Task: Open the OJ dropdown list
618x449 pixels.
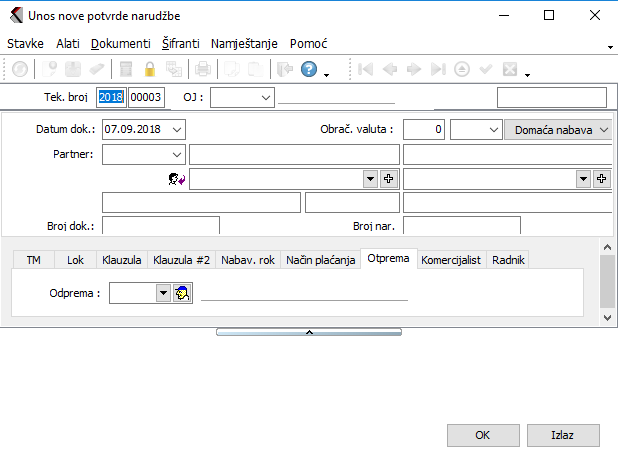Action: 265,97
